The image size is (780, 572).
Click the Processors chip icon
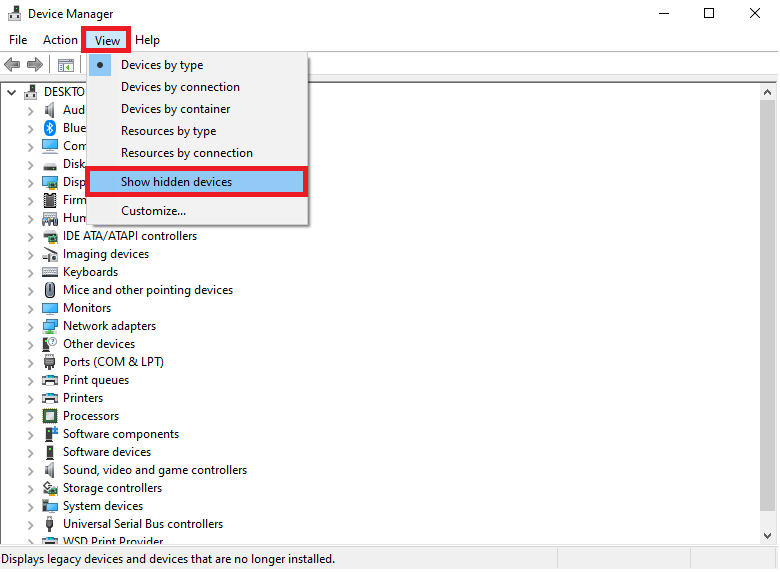(x=50, y=416)
